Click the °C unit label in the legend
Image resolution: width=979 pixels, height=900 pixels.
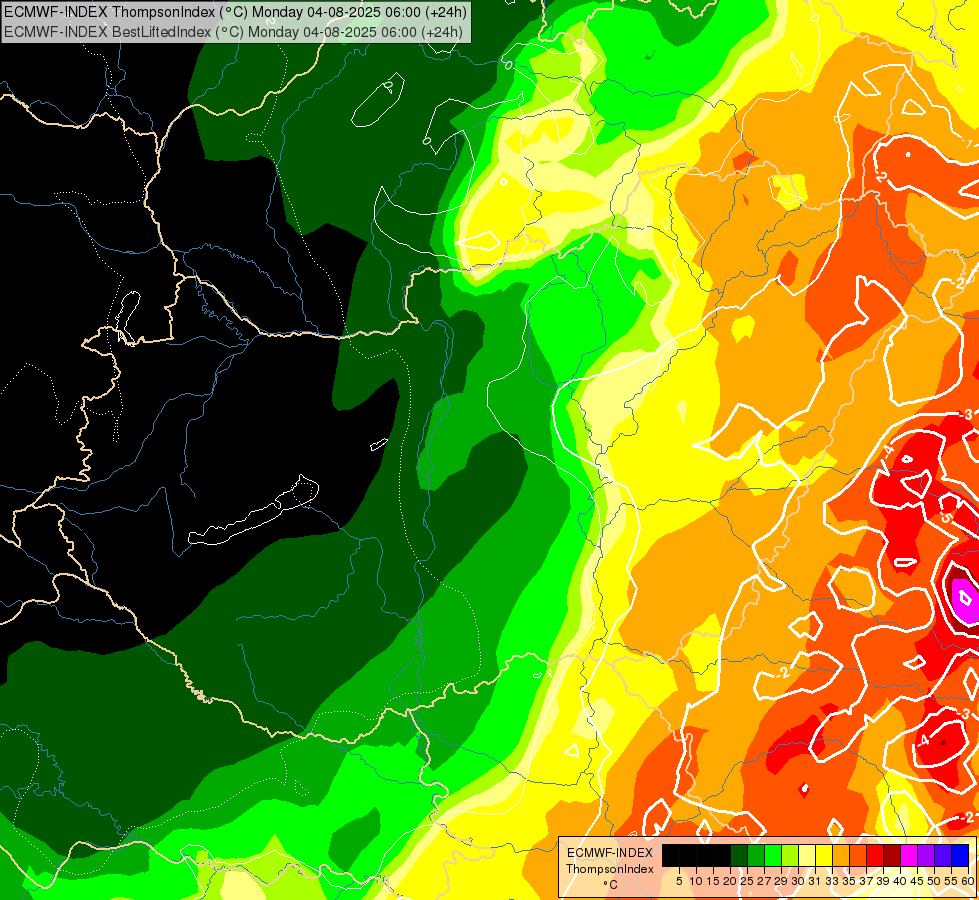(x=611, y=885)
